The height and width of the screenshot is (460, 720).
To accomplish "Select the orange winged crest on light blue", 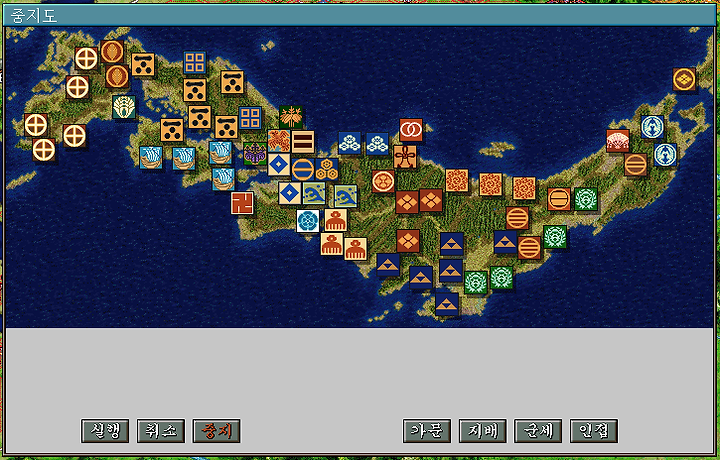I will pyautogui.click(x=279, y=140).
